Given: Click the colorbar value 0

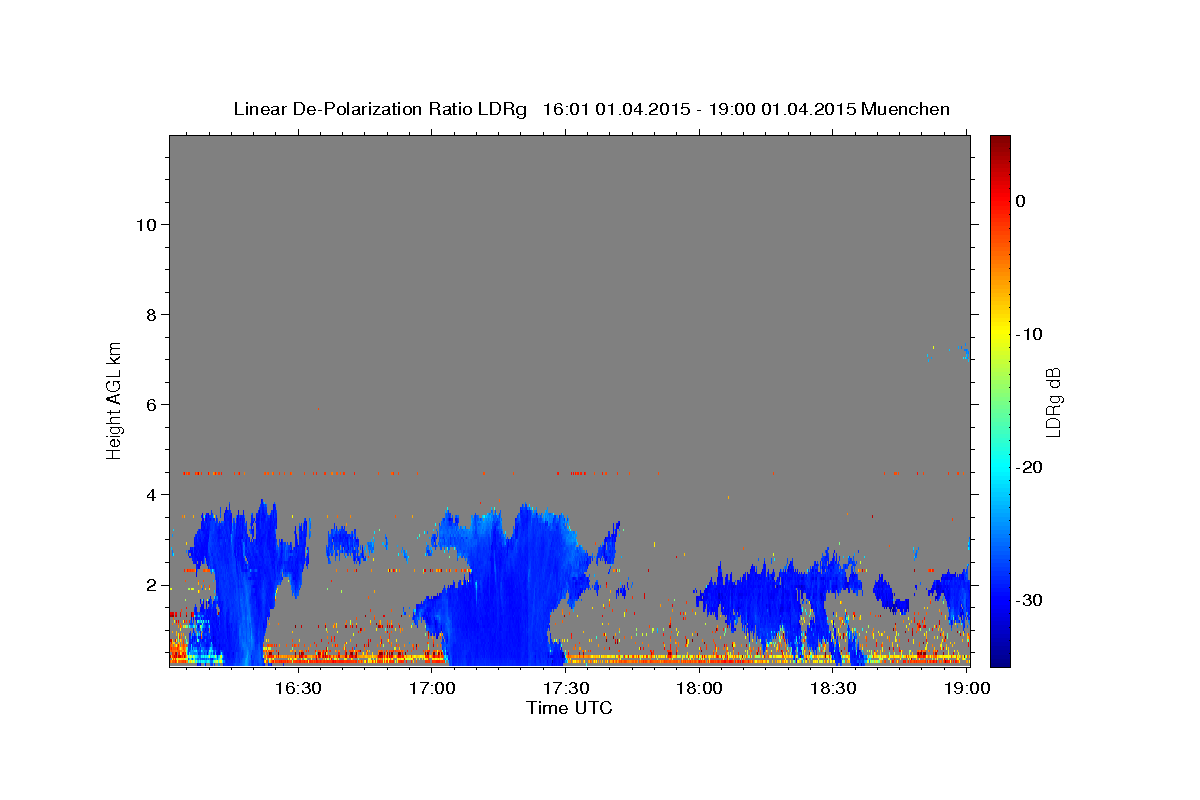Looking at the screenshot, I should [x=1020, y=201].
